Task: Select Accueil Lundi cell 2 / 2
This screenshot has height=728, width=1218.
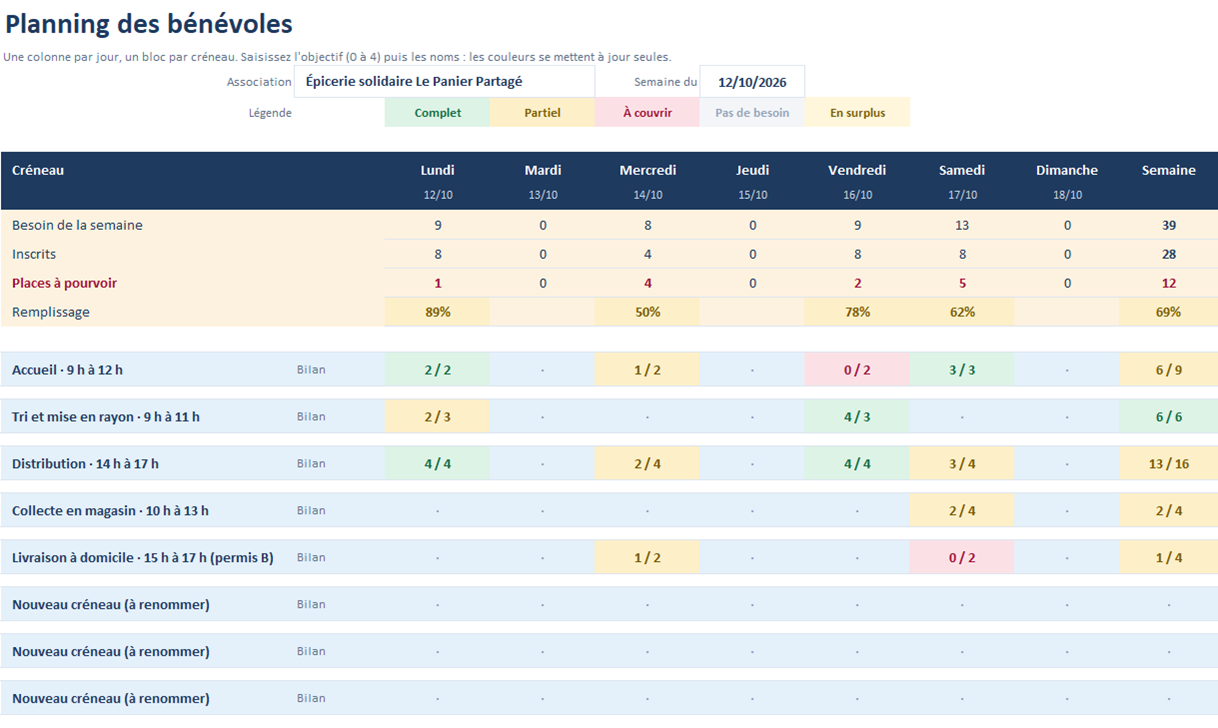Action: point(437,370)
